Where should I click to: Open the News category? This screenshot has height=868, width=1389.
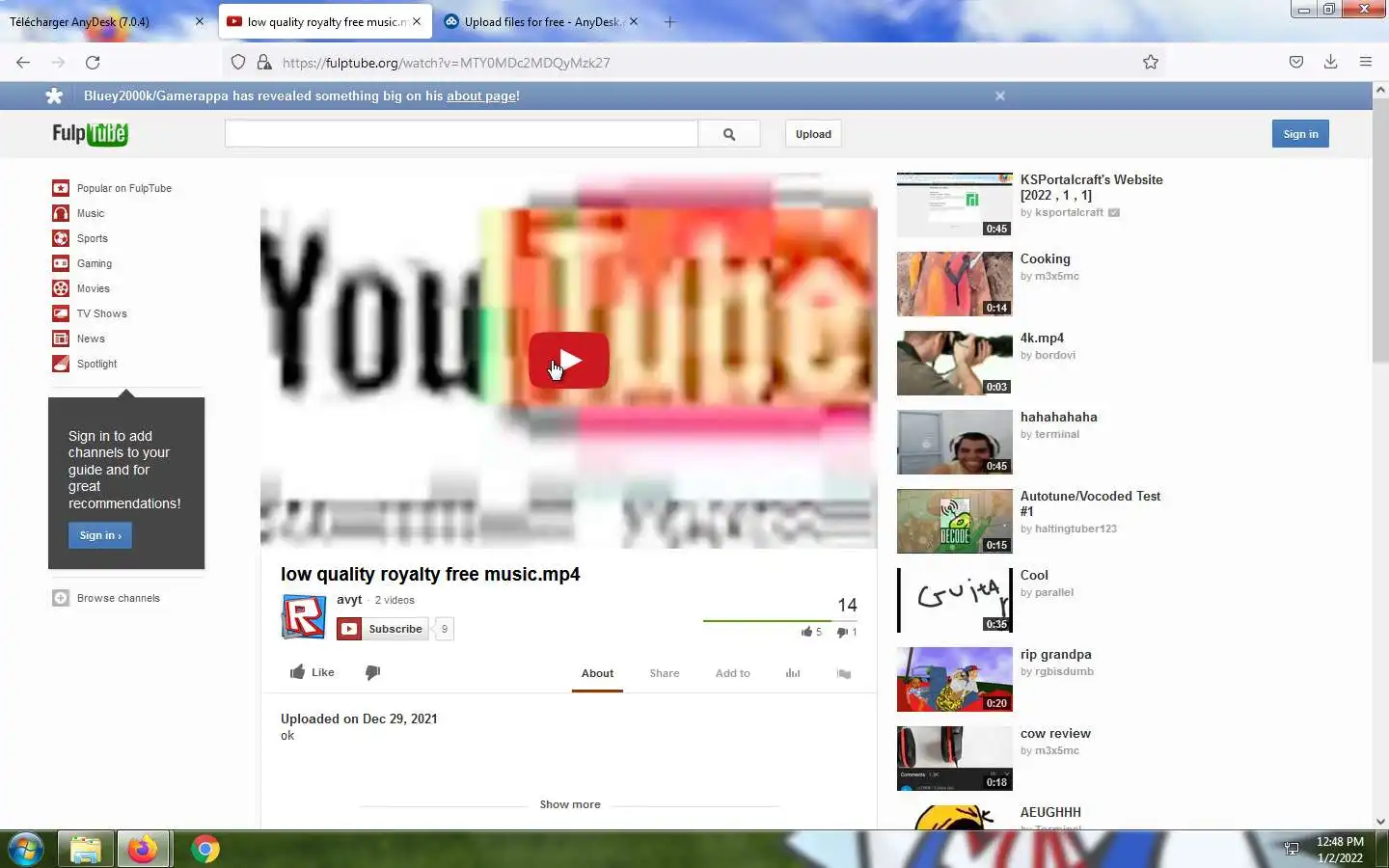point(91,339)
